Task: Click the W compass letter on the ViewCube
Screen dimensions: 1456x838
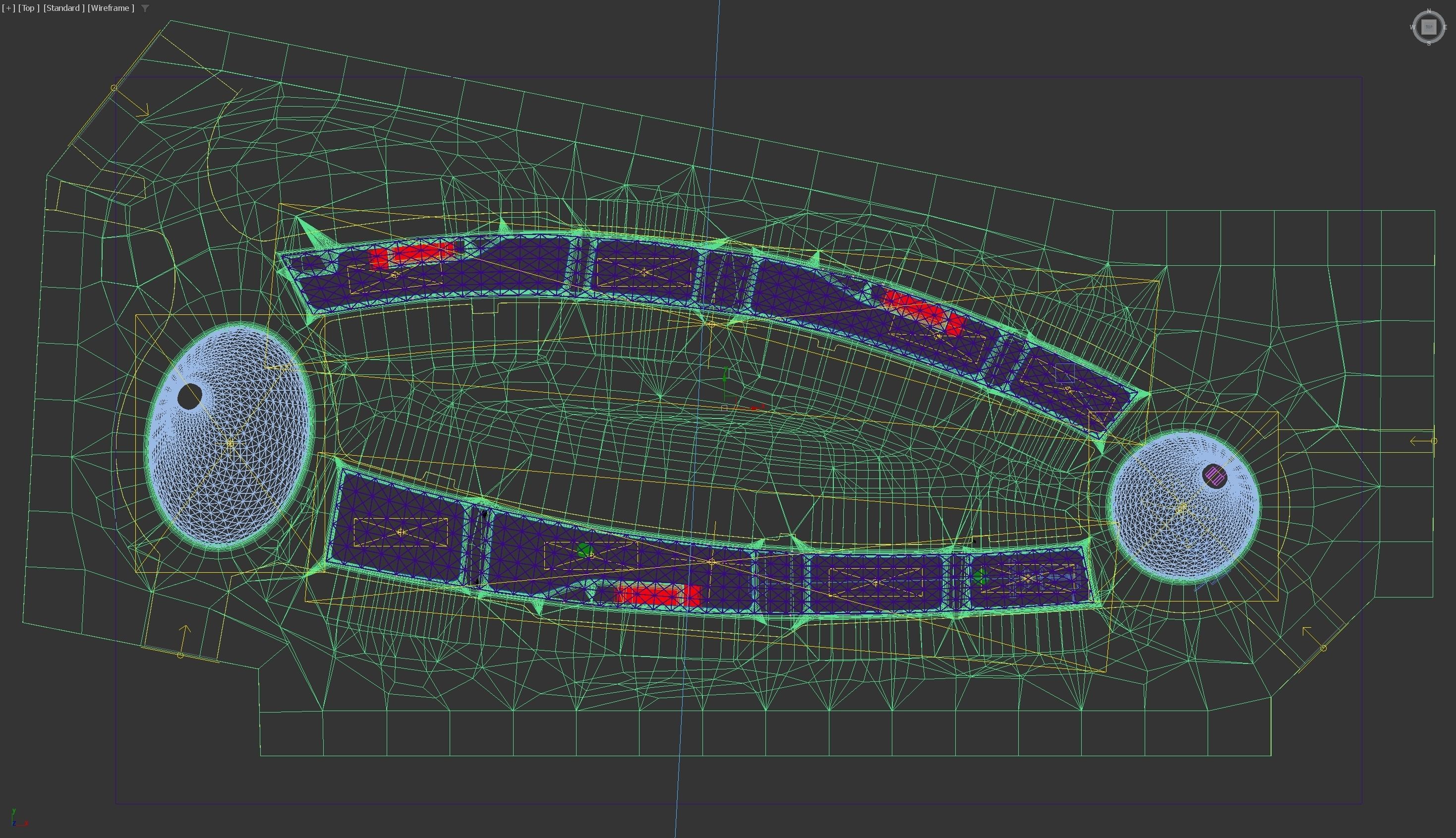Action: coord(1412,27)
